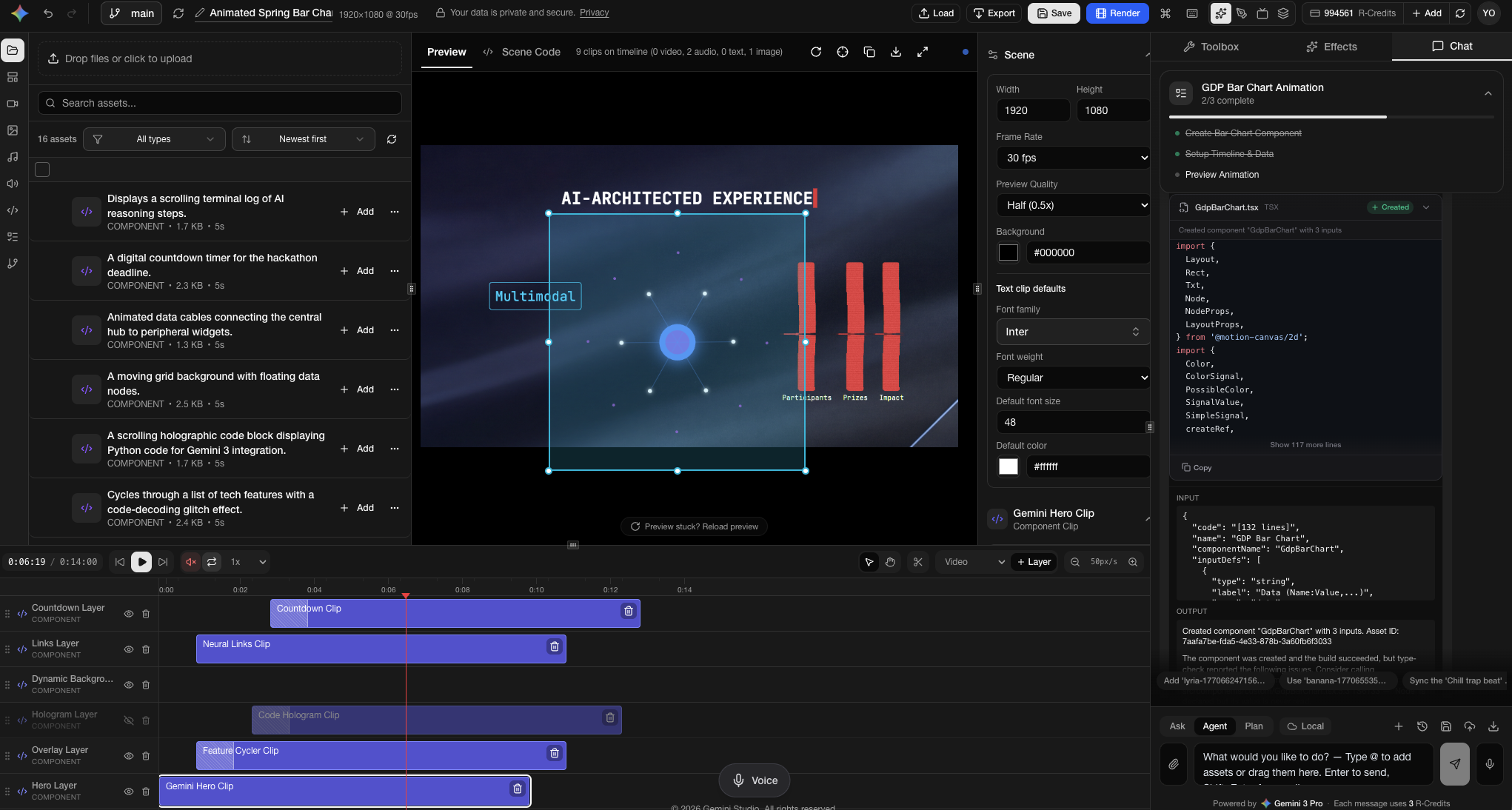The width and height of the screenshot is (1512, 810).
Task: Open the Frame Rate 30 fps dropdown
Action: pyautogui.click(x=1073, y=158)
